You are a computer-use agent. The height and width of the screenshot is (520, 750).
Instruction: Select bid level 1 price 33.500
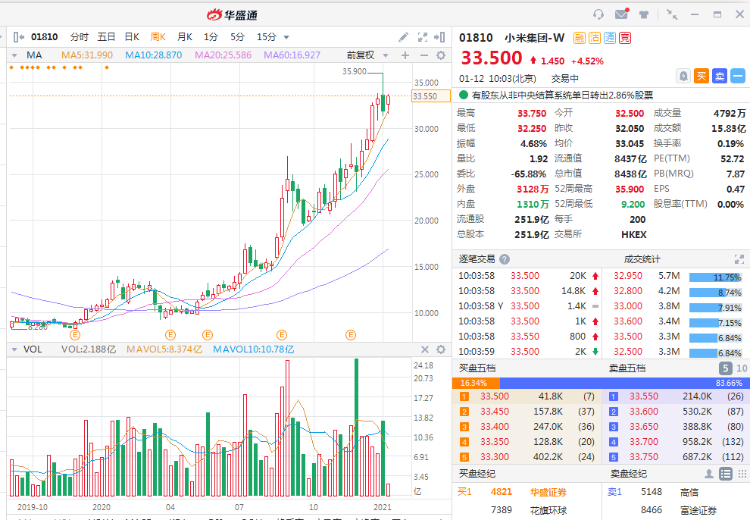tap(495, 396)
